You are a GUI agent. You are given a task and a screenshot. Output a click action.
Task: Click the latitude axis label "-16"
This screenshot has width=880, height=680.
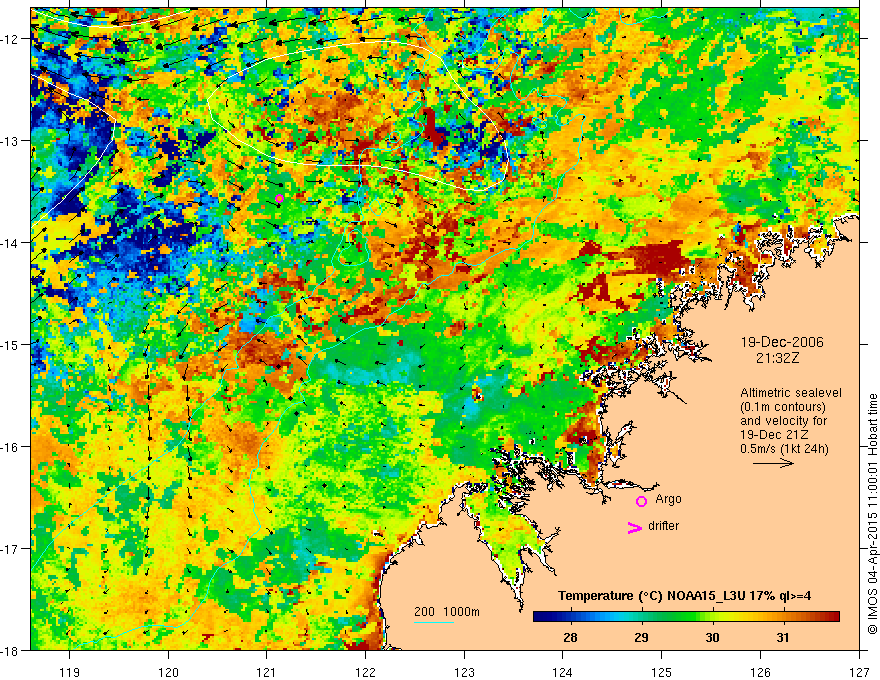(12, 447)
